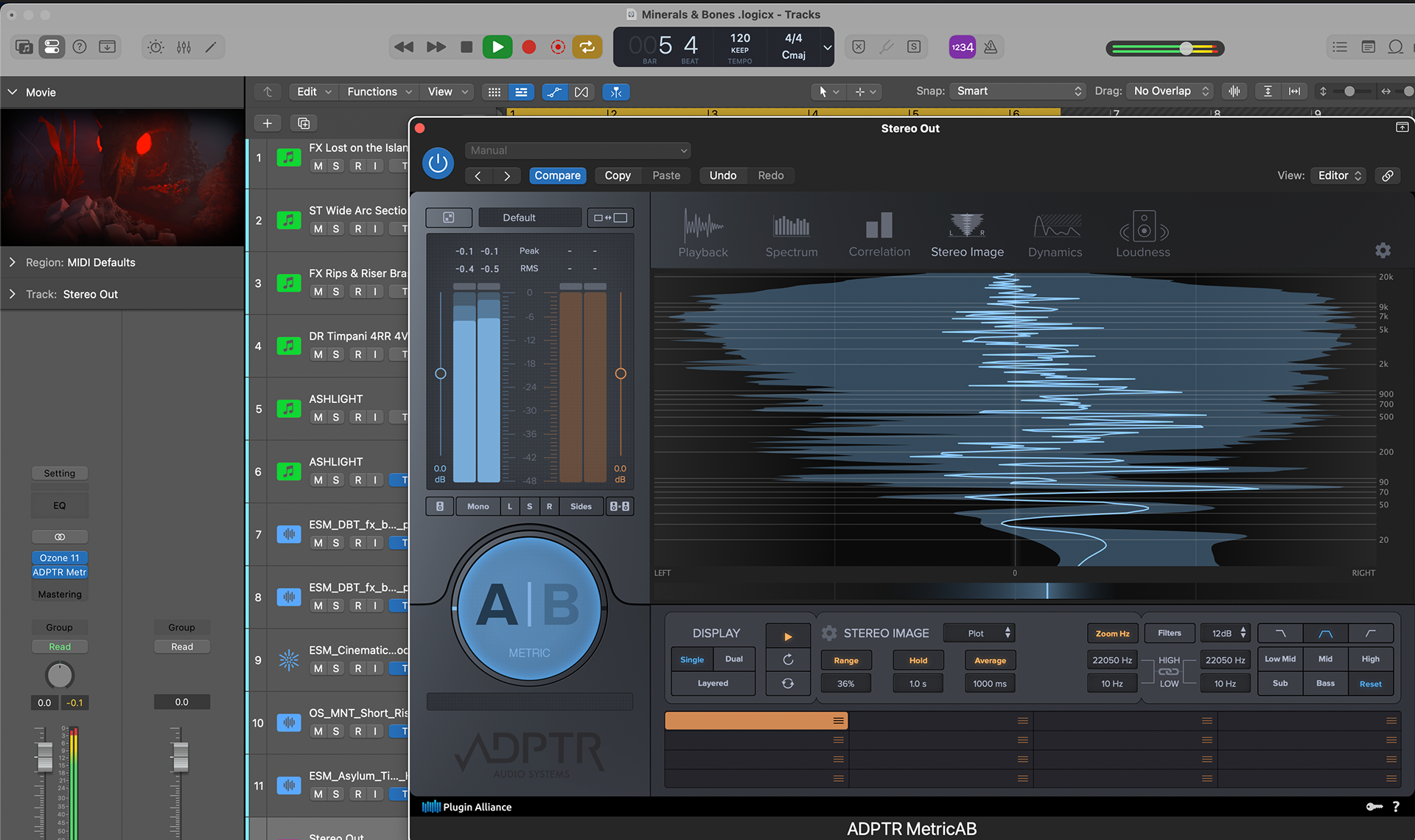Image resolution: width=1415 pixels, height=840 pixels.
Task: Adjust the left meter level slider handle
Action: pos(440,374)
